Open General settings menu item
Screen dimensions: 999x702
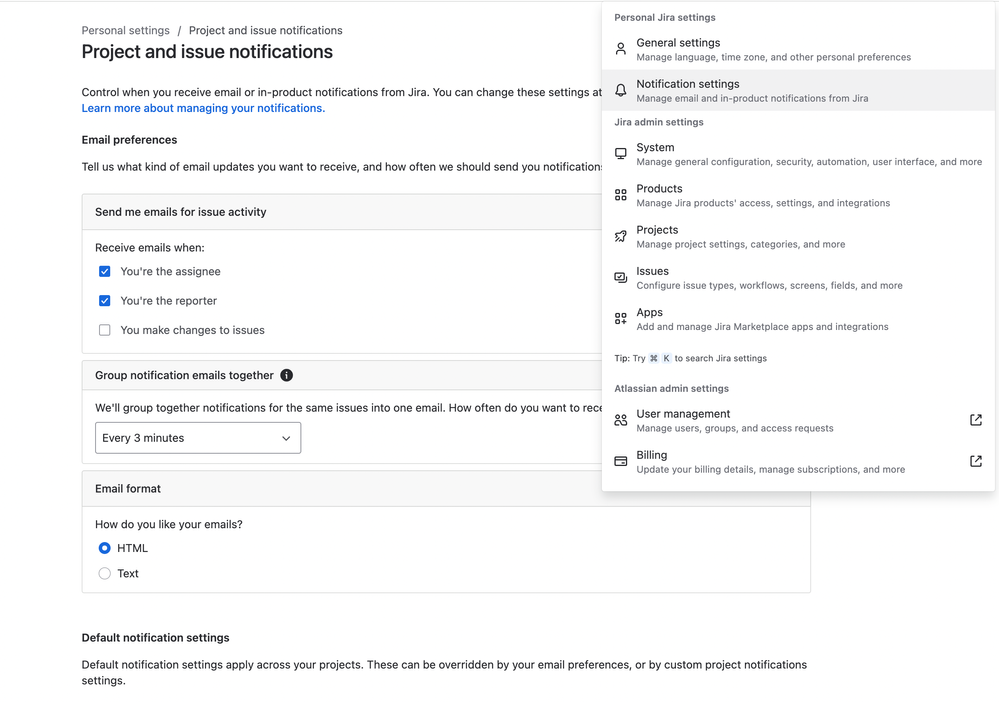(x=798, y=49)
